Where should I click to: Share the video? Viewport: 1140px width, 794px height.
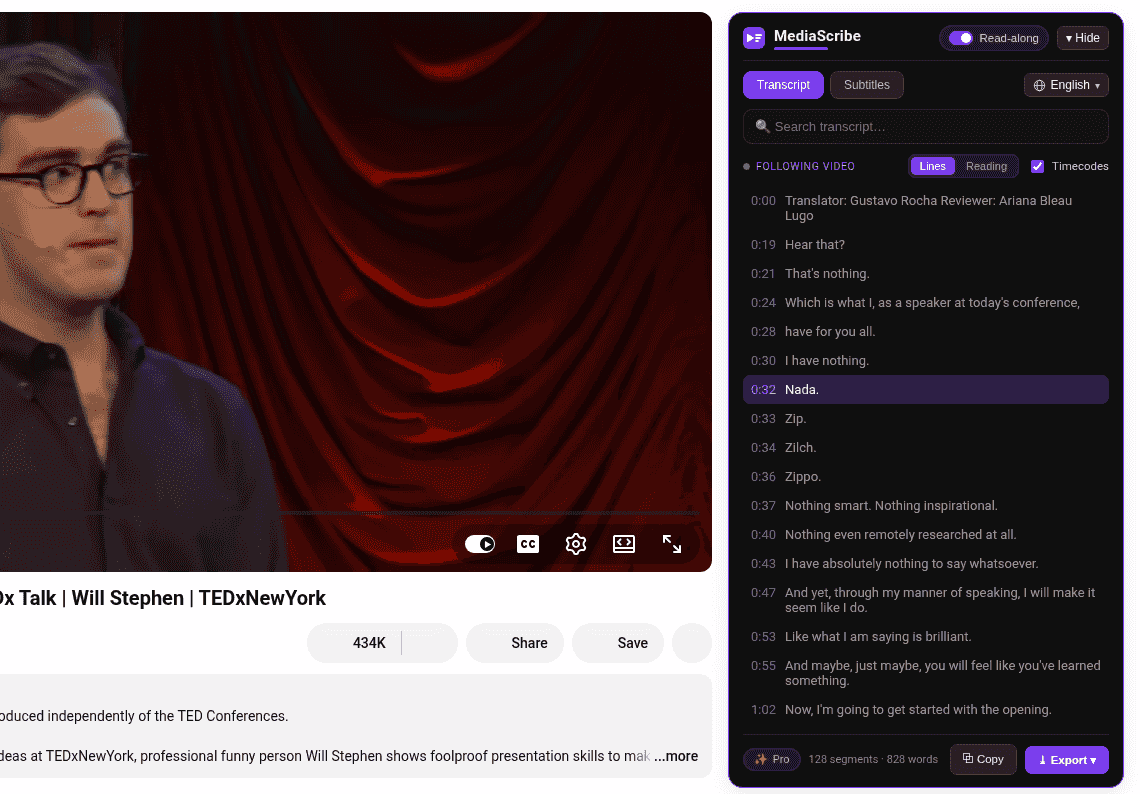(515, 643)
